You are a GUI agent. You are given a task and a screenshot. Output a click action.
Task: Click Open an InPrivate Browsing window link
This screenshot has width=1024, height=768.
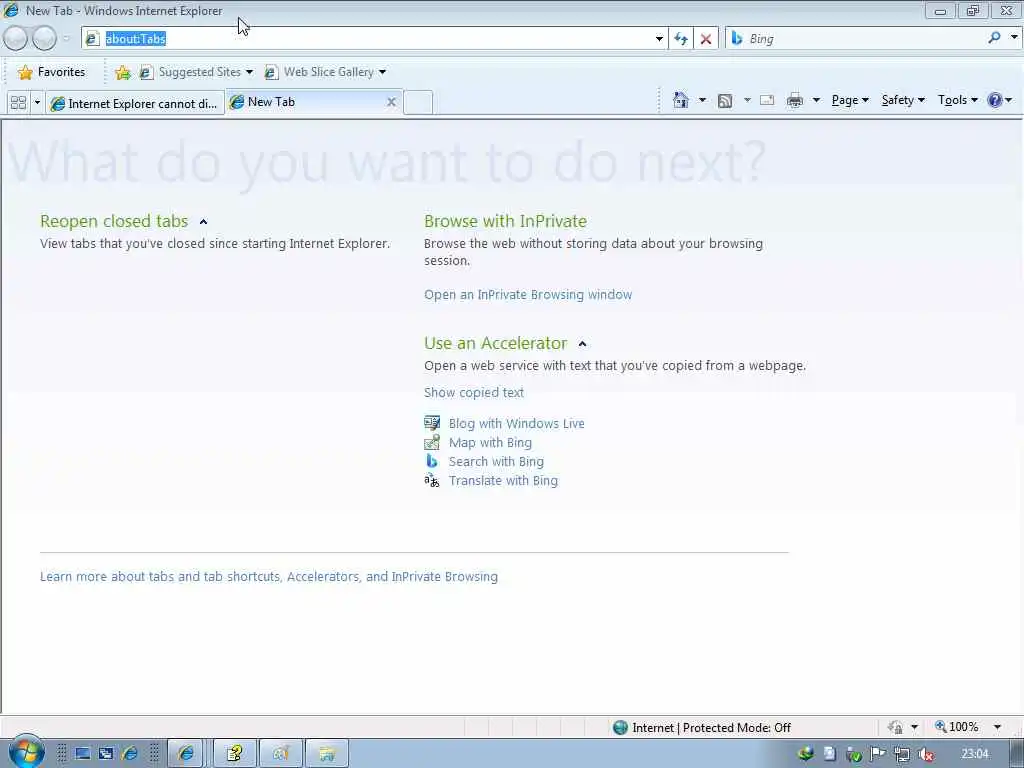(528, 295)
